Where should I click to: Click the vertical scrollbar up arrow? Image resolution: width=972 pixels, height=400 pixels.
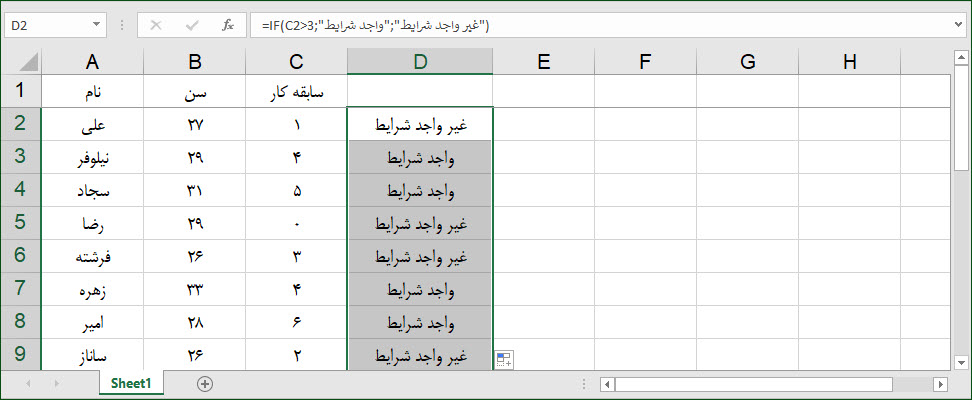(961, 58)
